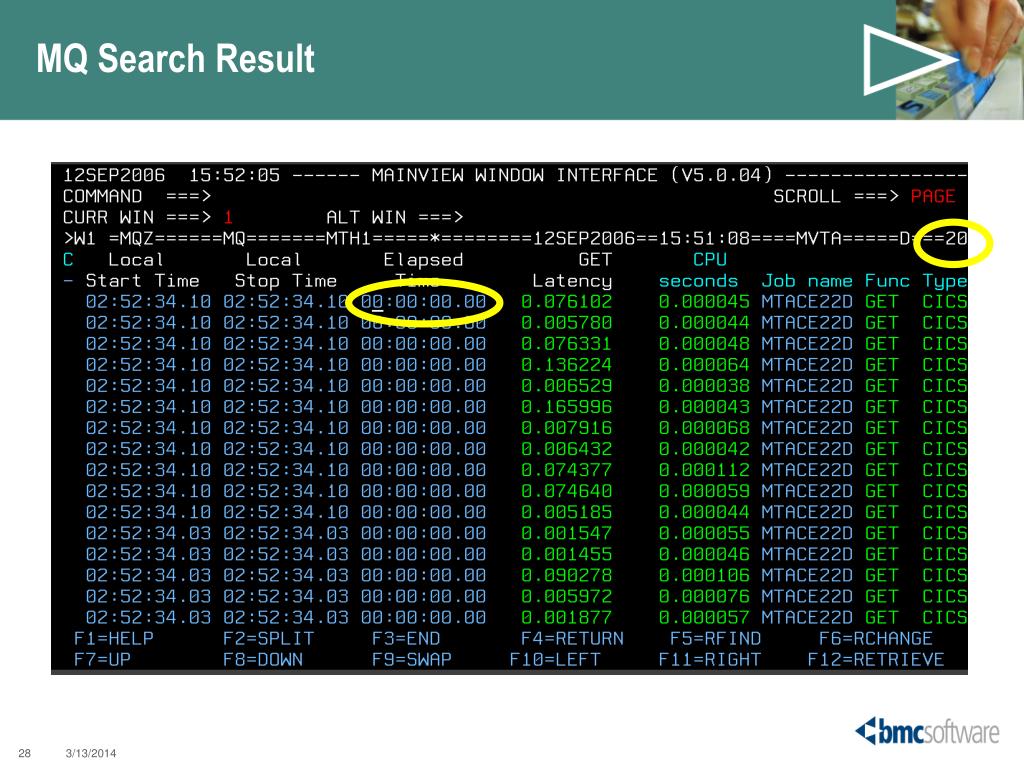Click F3=END function key label
This screenshot has width=1024, height=768.
[406, 639]
